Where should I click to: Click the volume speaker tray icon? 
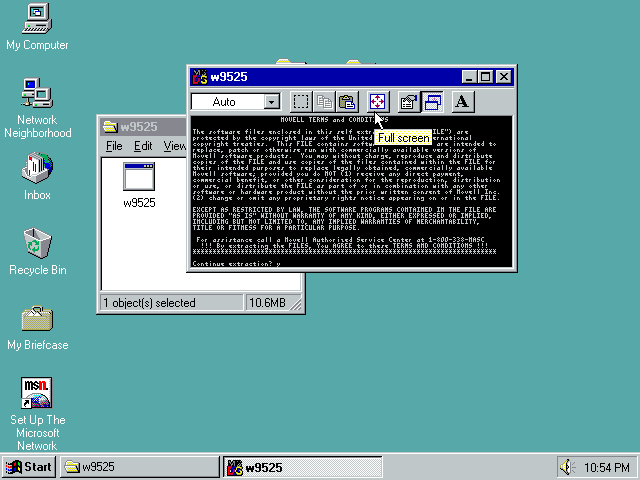(567, 467)
